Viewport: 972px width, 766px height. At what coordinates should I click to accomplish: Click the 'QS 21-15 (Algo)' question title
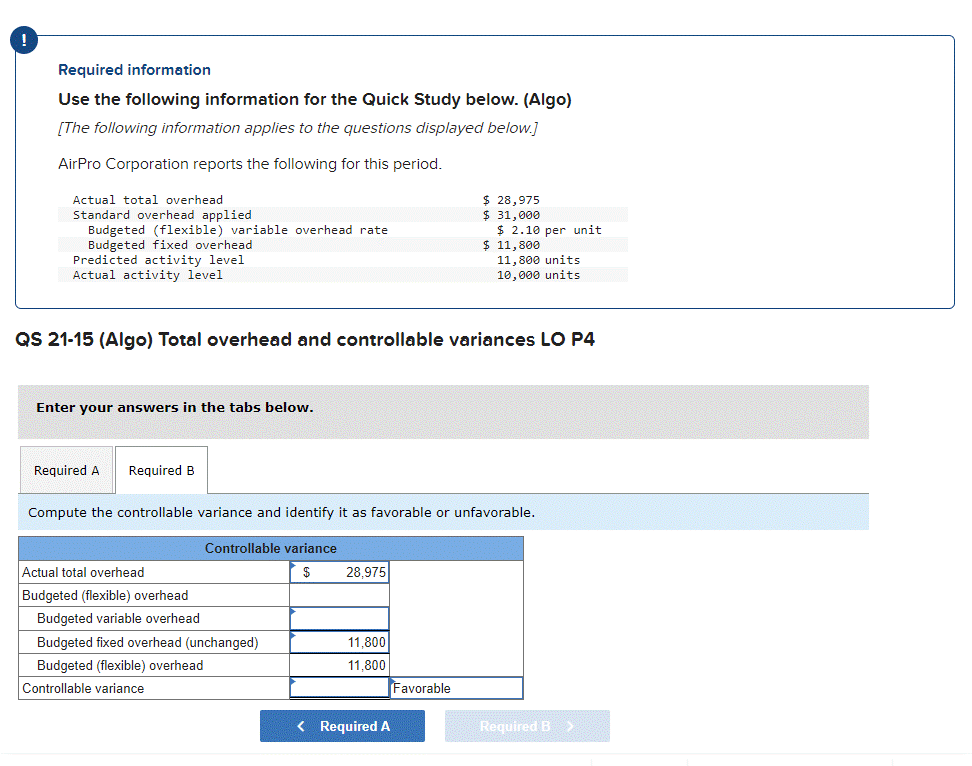304,340
